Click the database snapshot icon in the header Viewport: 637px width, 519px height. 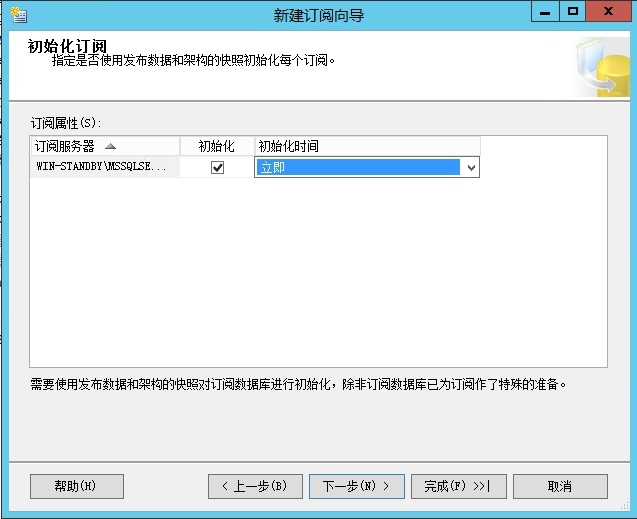(602, 68)
